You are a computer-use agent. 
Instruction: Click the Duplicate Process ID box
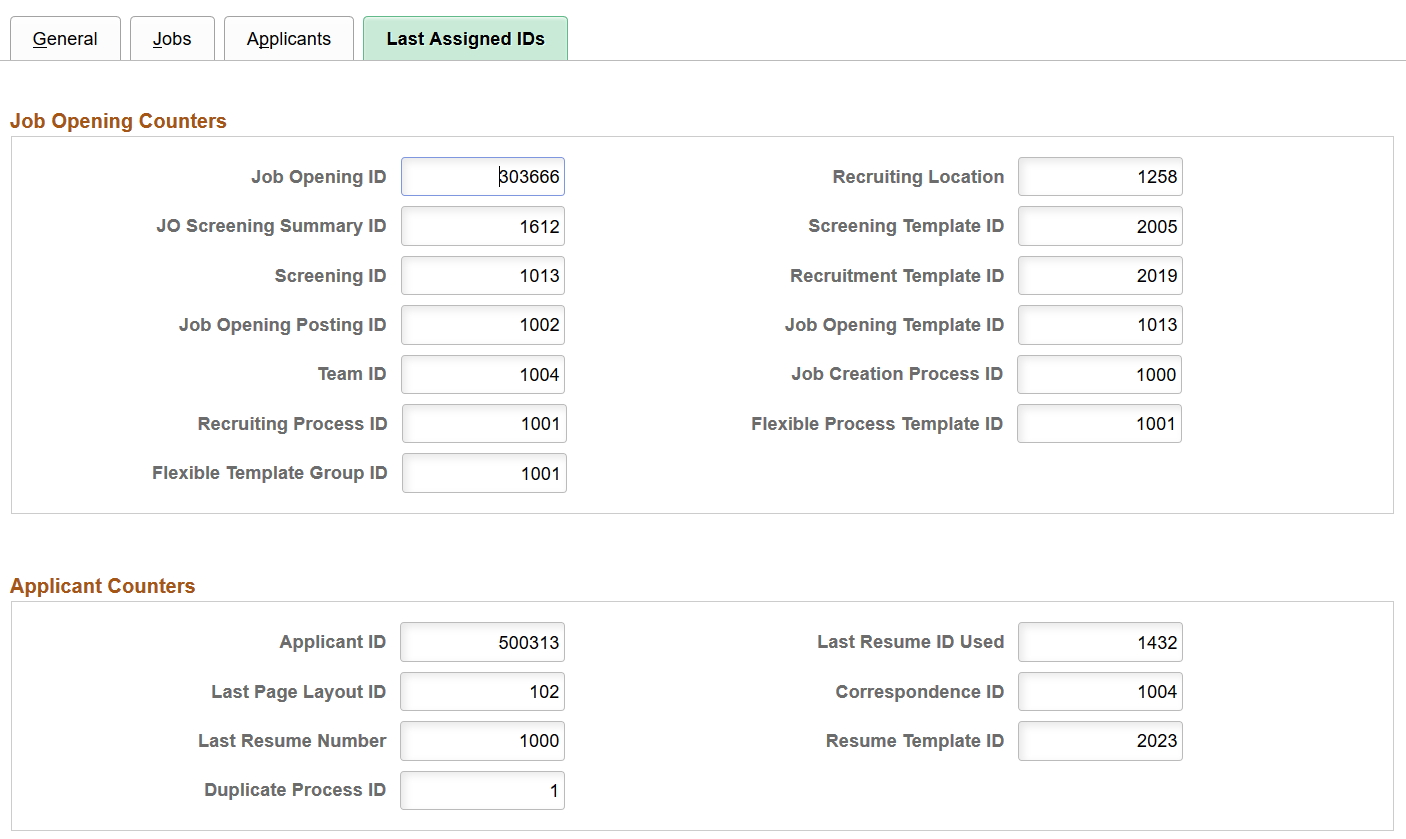pyautogui.click(x=482, y=791)
